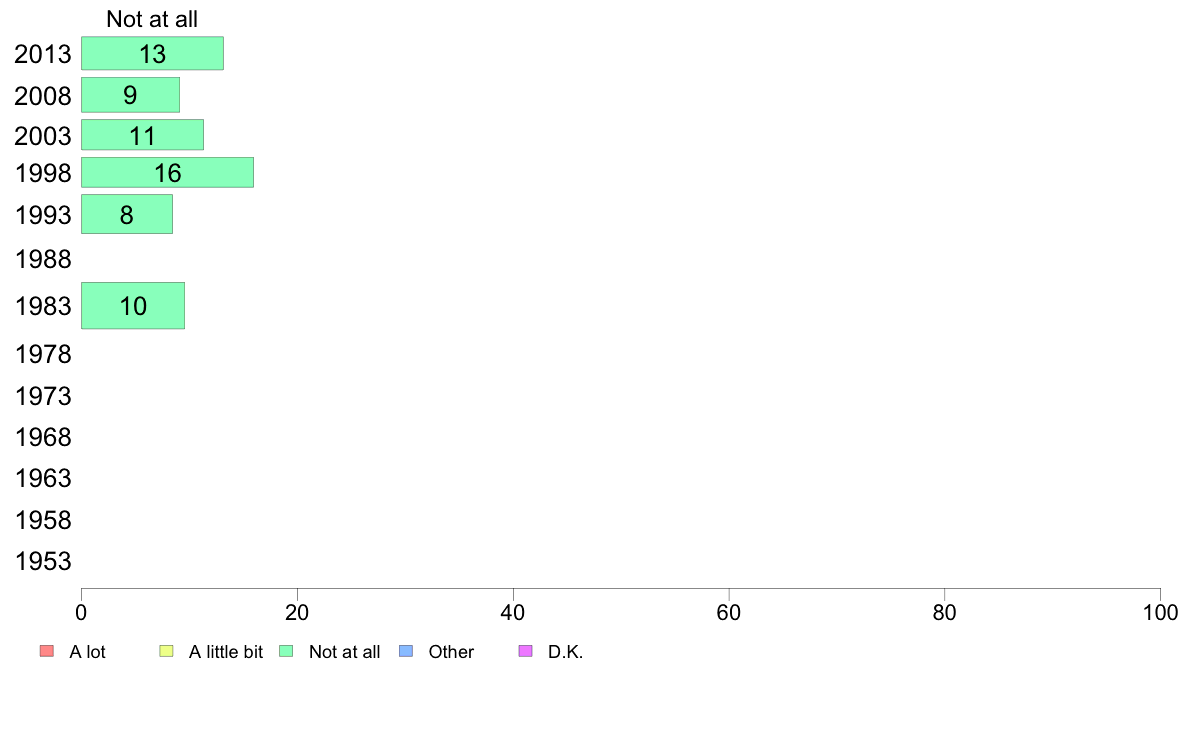The width and height of the screenshot is (1188, 736).
Task: Click the 'Other' legend text
Action: point(451,652)
